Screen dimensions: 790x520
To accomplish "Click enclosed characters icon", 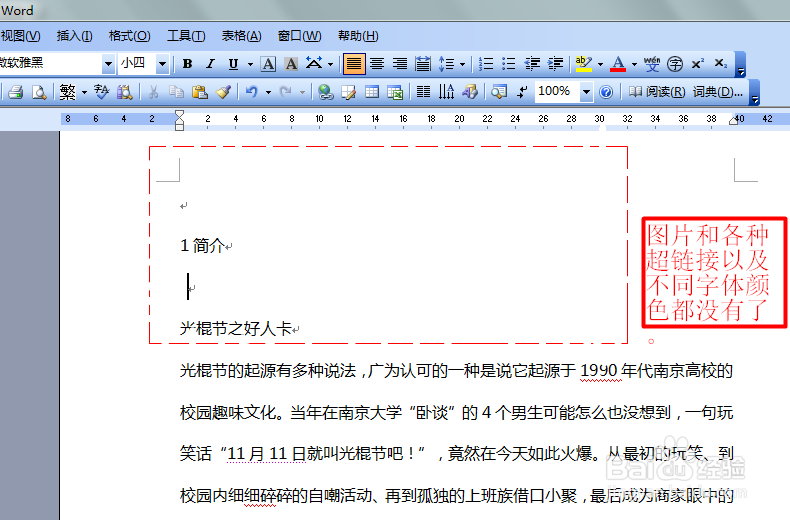I will point(675,64).
